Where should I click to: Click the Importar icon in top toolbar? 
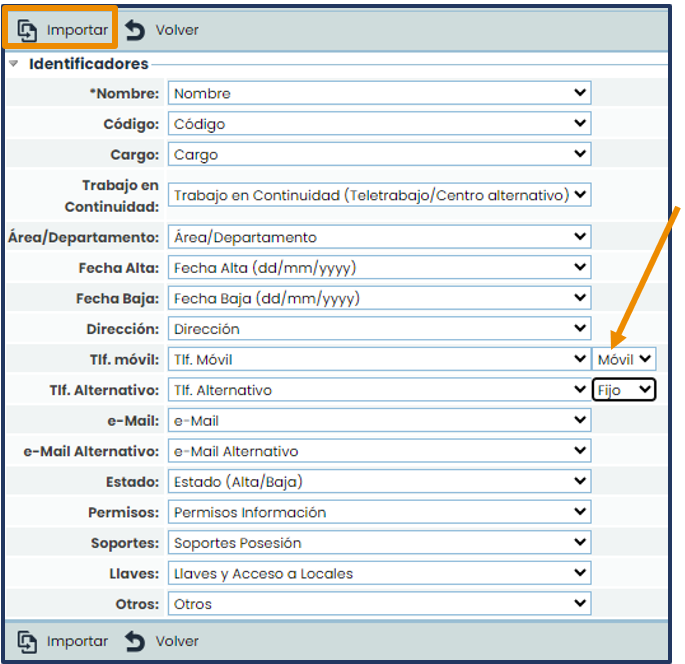[27, 30]
